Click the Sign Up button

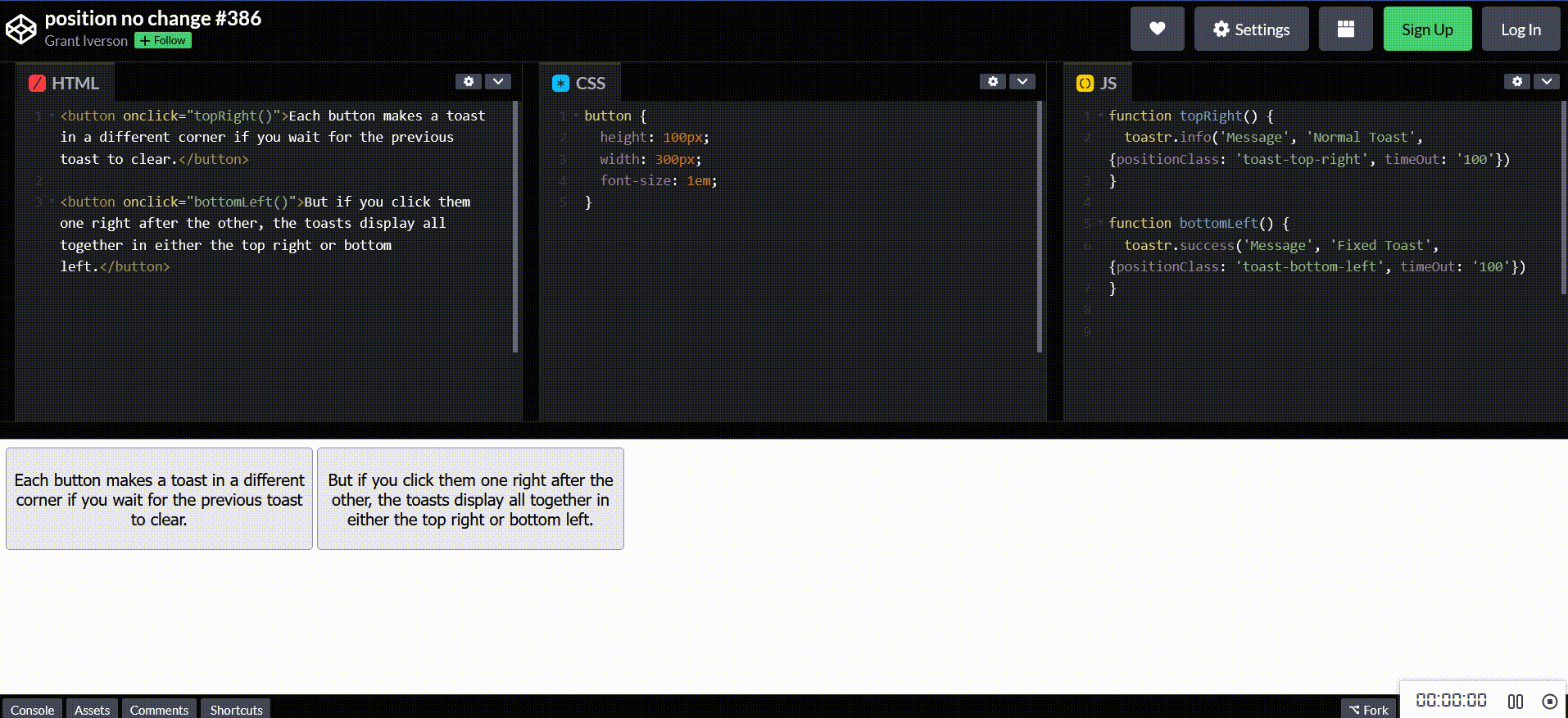[x=1427, y=30]
